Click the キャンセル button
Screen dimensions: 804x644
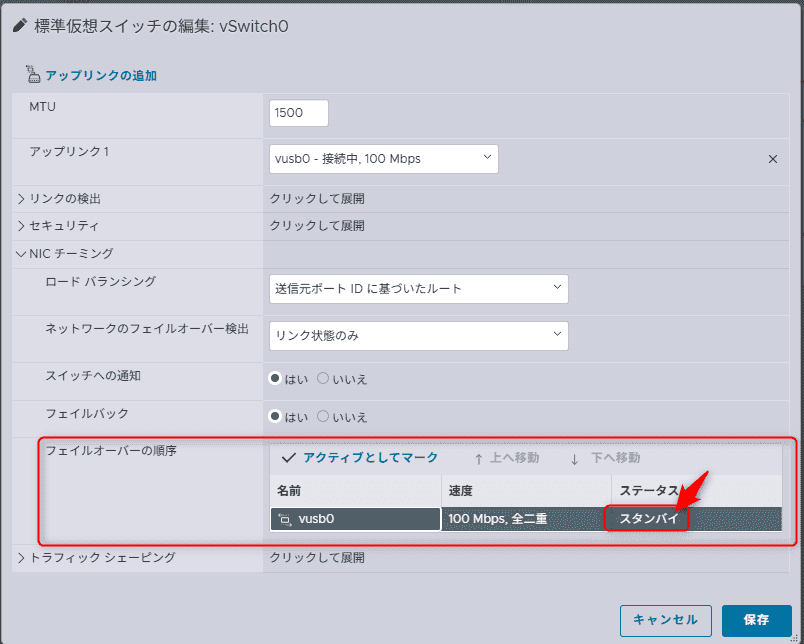pos(666,620)
